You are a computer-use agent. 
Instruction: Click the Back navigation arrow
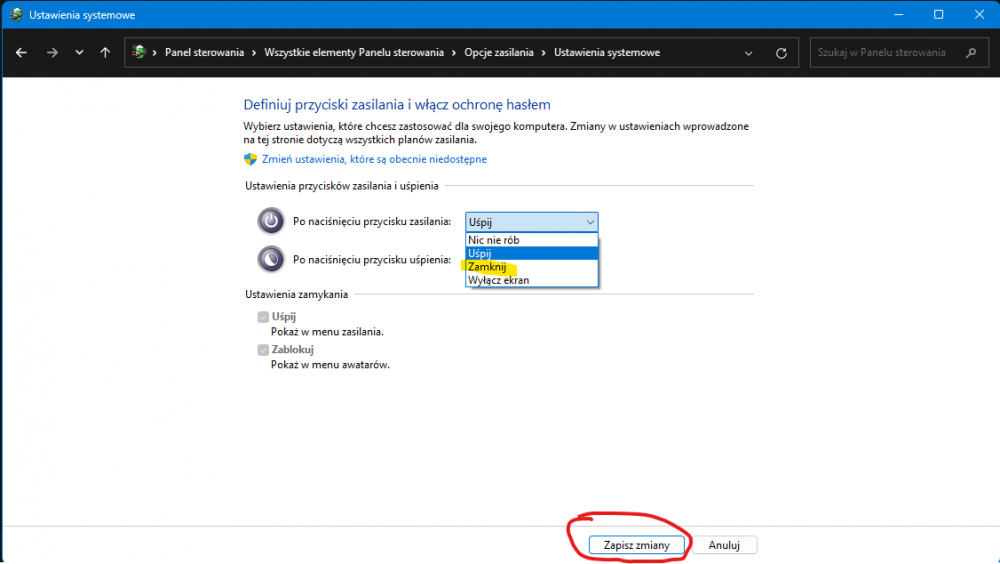(x=22, y=53)
